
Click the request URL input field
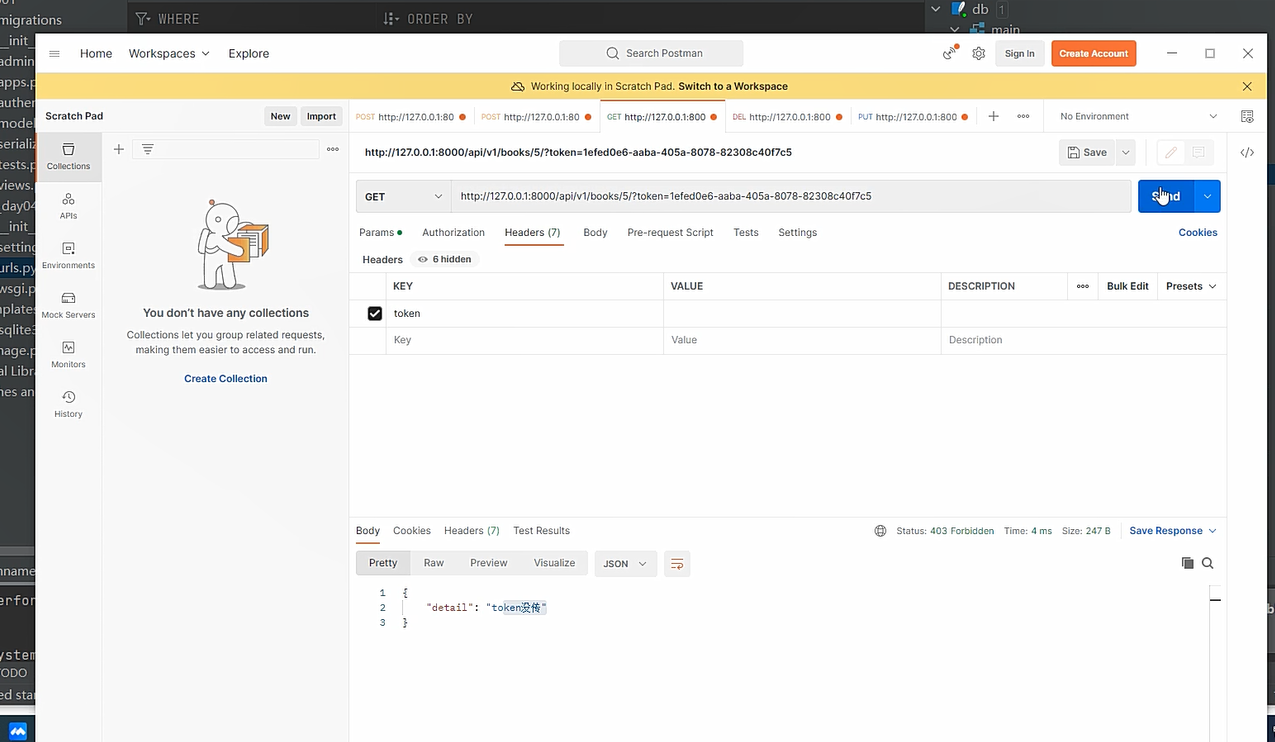pyautogui.click(x=790, y=197)
